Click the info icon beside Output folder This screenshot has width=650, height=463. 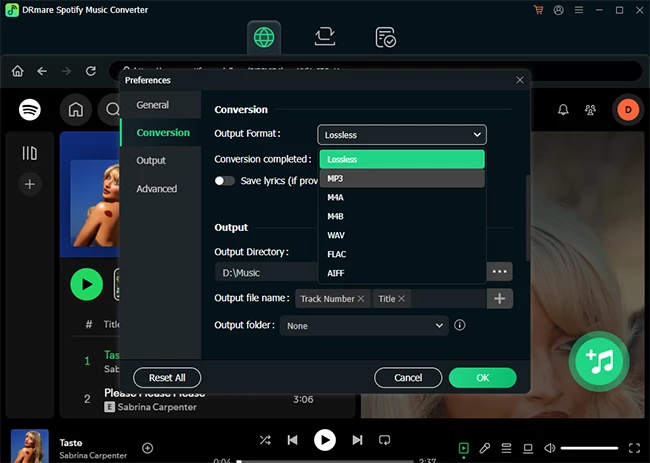[x=460, y=325]
